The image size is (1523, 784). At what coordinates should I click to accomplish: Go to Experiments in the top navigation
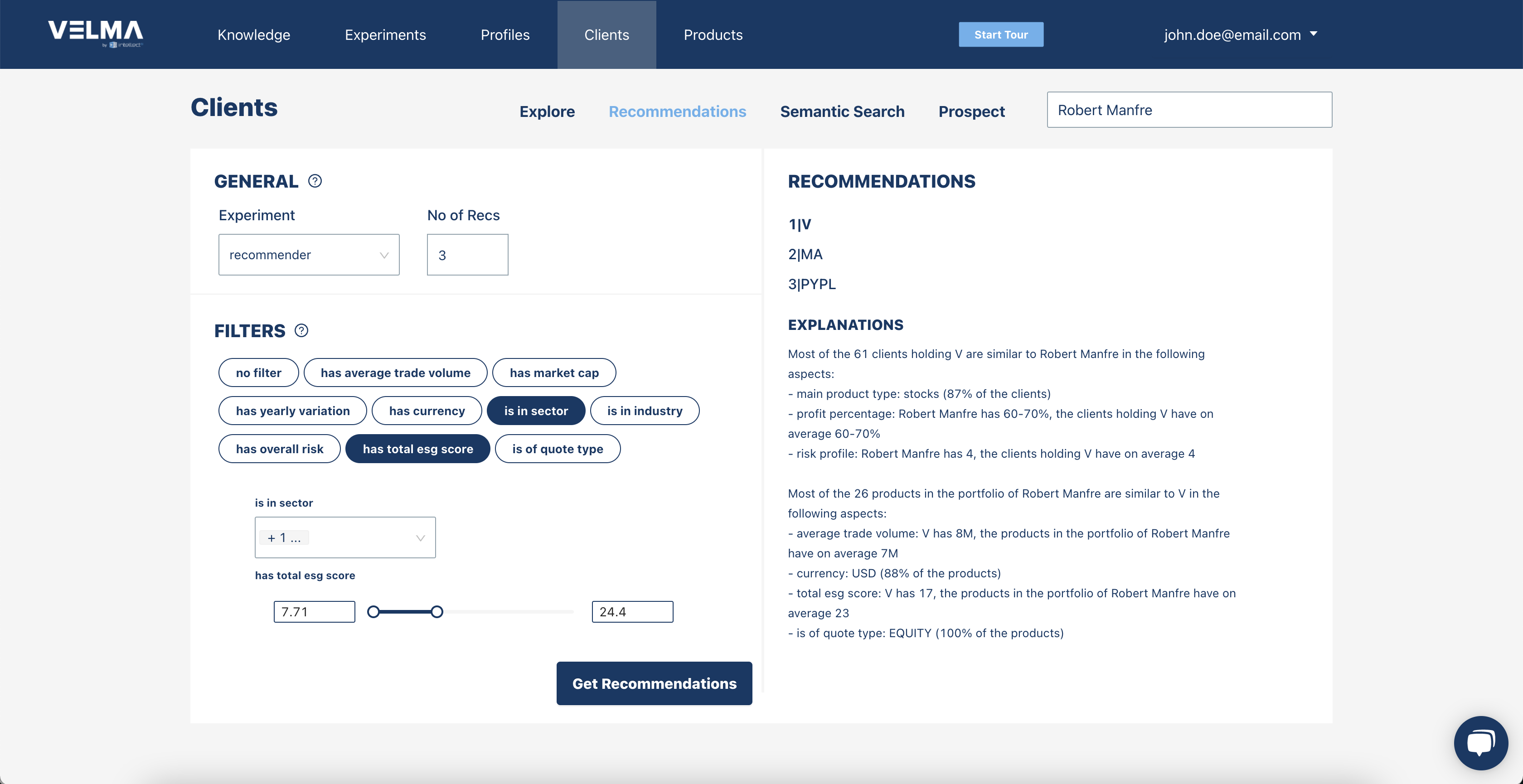pyautogui.click(x=385, y=35)
